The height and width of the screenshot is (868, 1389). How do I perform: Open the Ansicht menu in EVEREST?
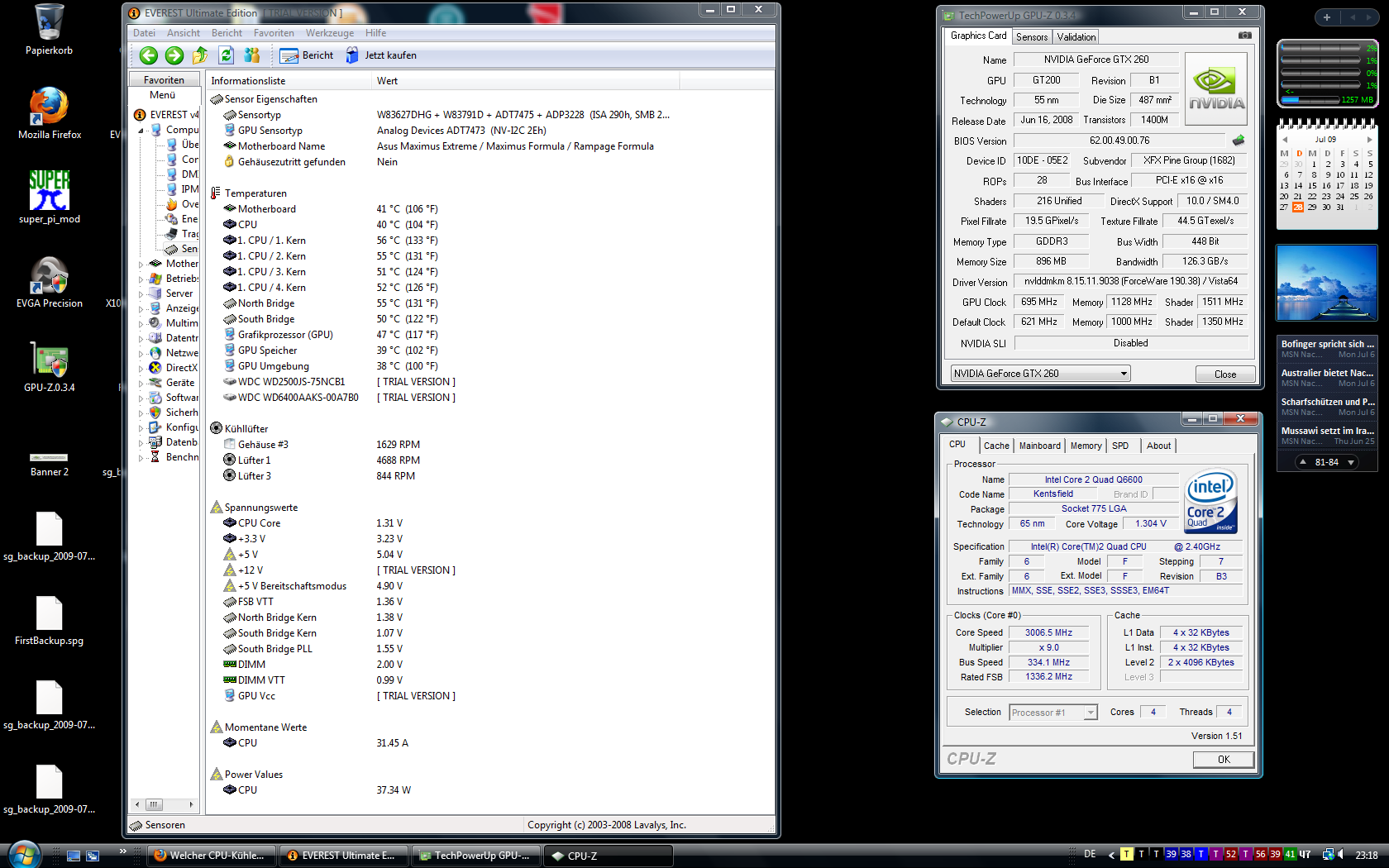(x=184, y=33)
